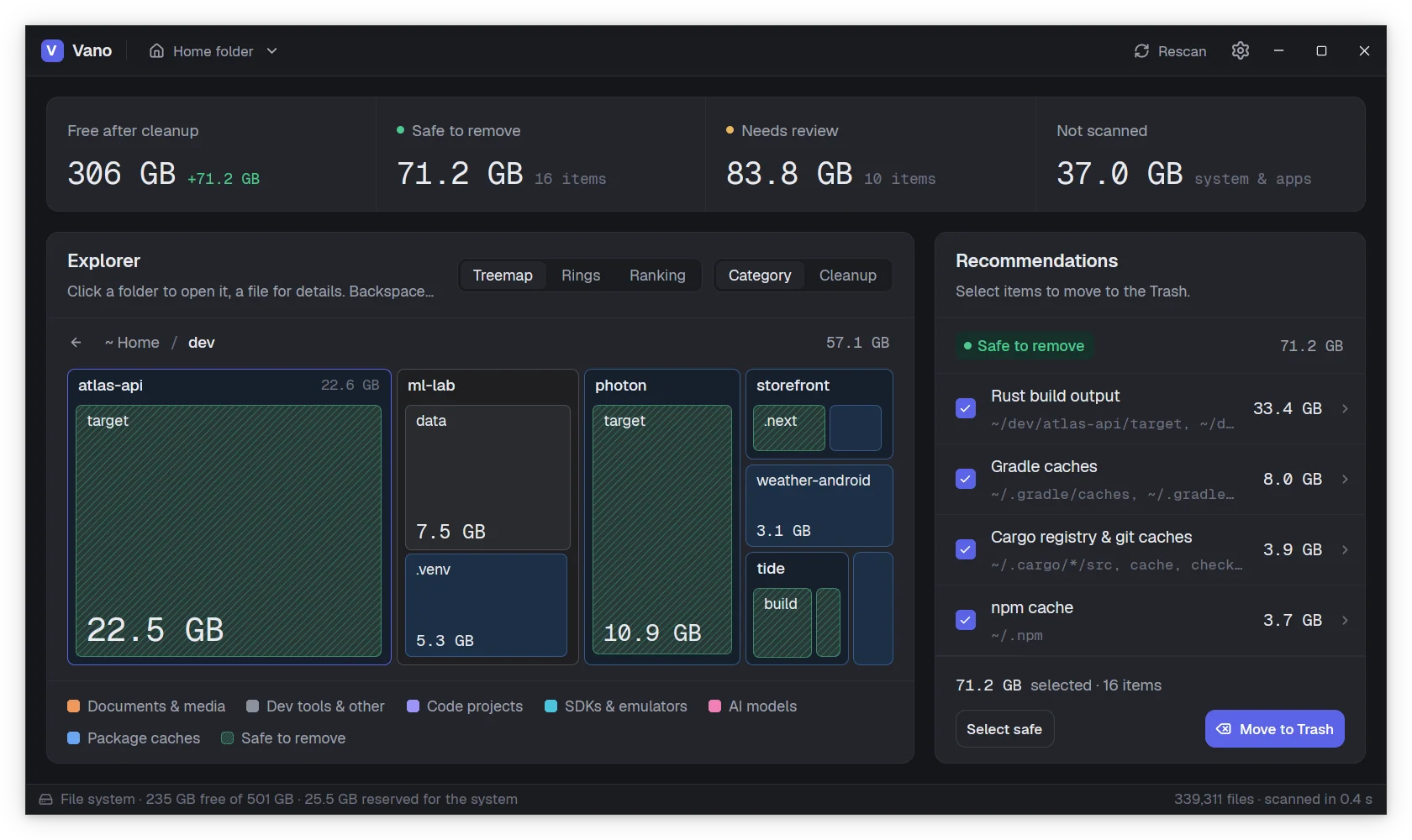Expand the Cargo registry row chevron
1412x840 pixels.
coord(1345,549)
